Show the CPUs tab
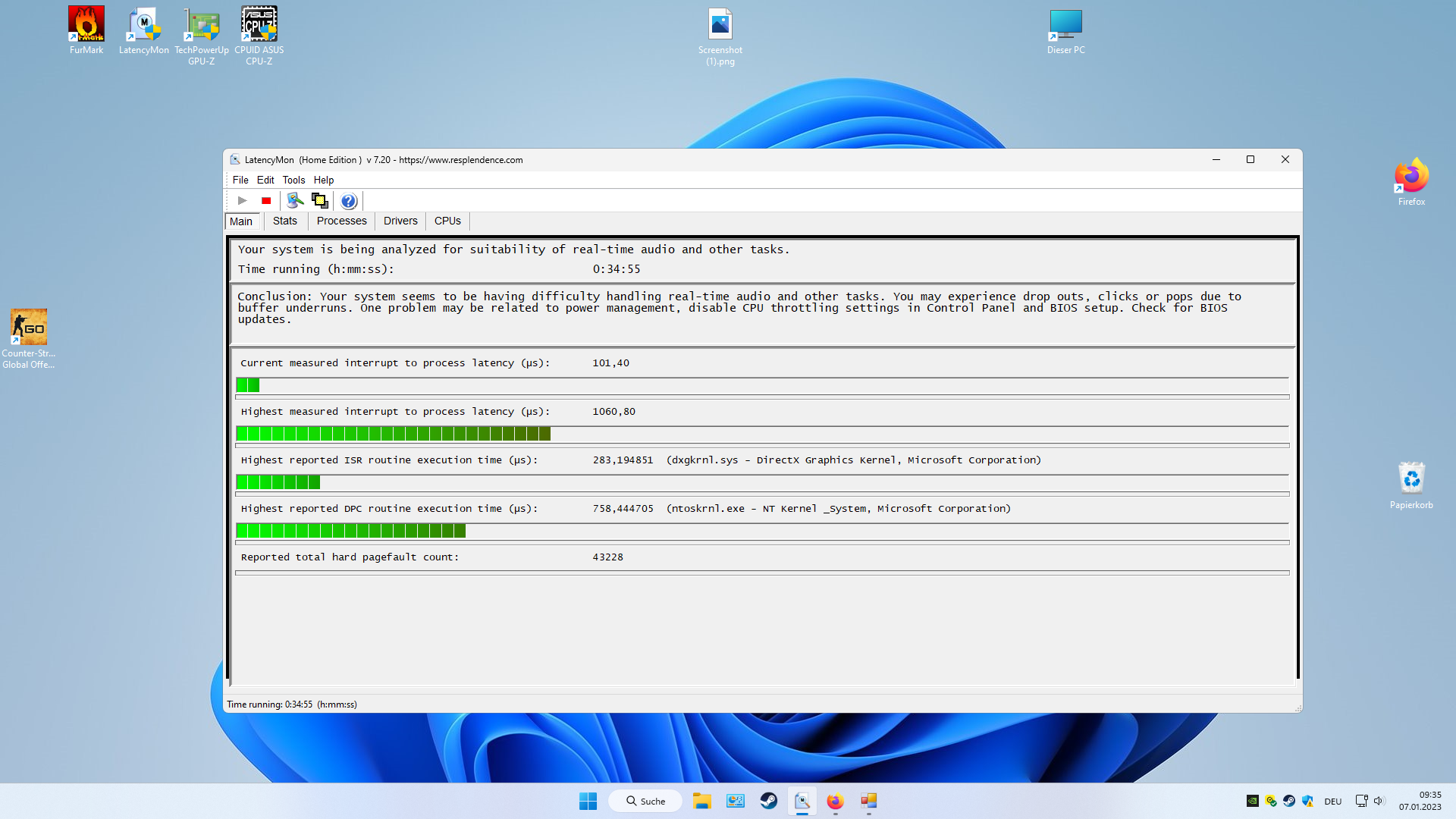1456x819 pixels. pos(447,221)
